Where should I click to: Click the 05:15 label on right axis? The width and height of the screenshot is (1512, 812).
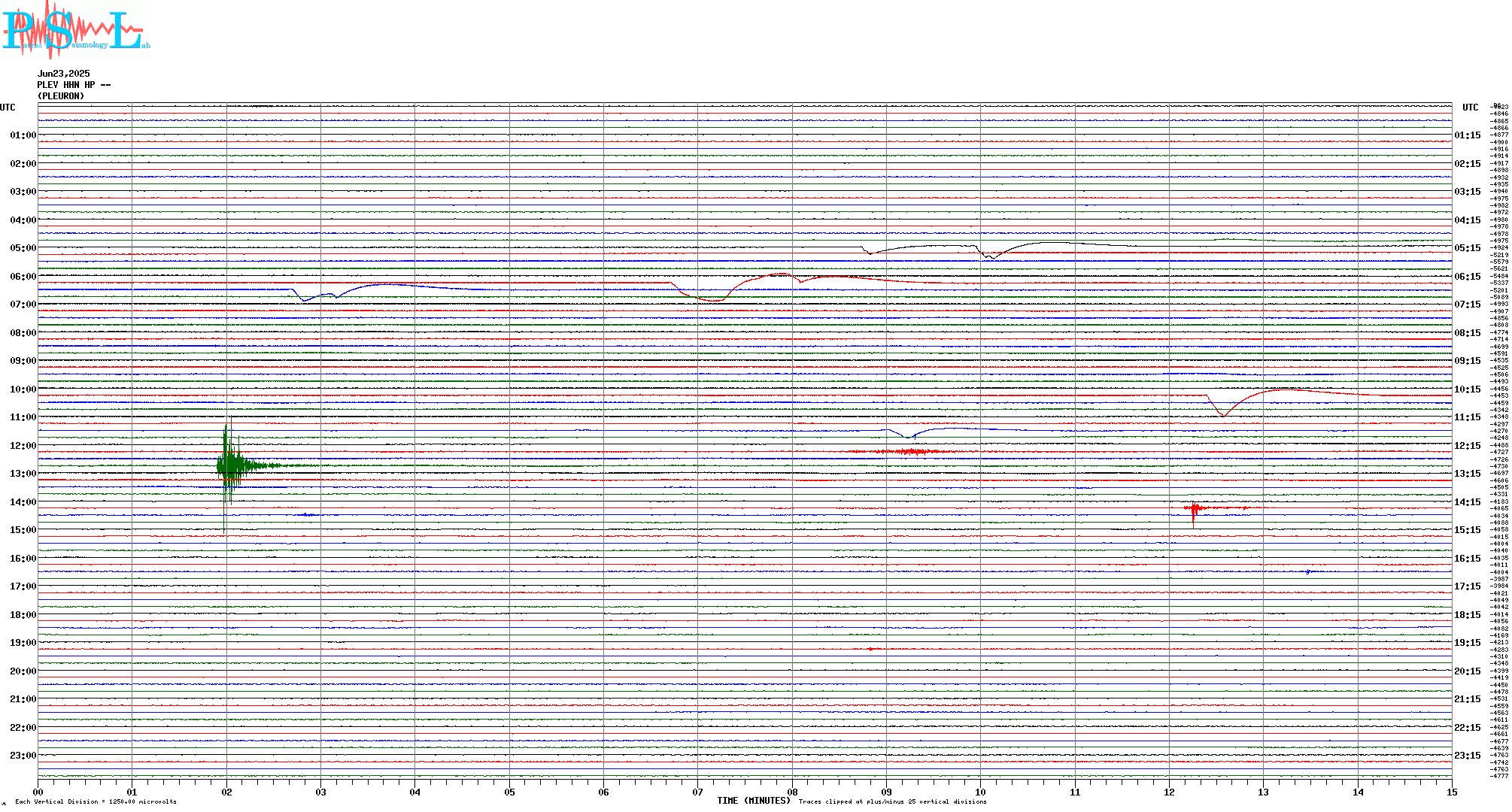[x=1468, y=248]
